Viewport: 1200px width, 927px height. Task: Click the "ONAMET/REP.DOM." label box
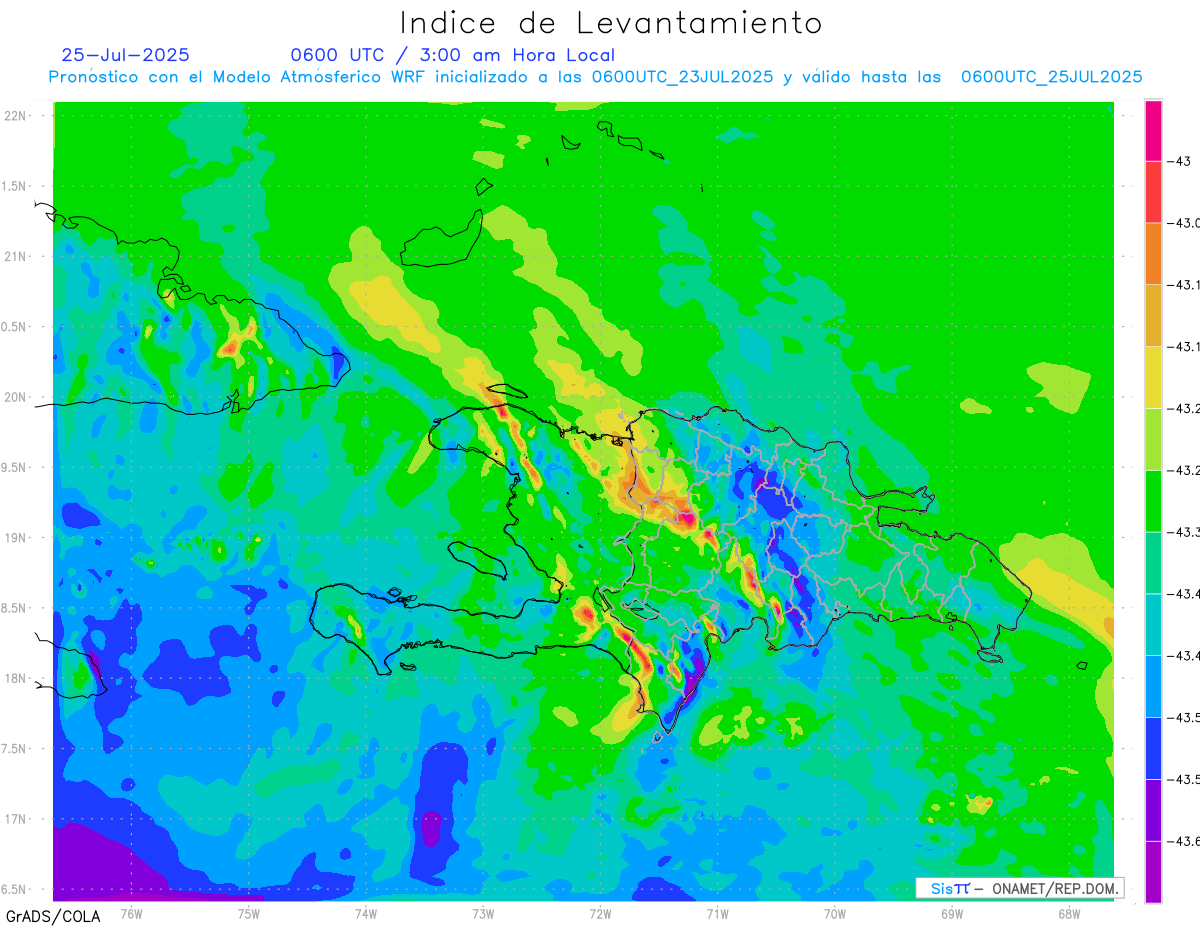pyautogui.click(x=1019, y=888)
